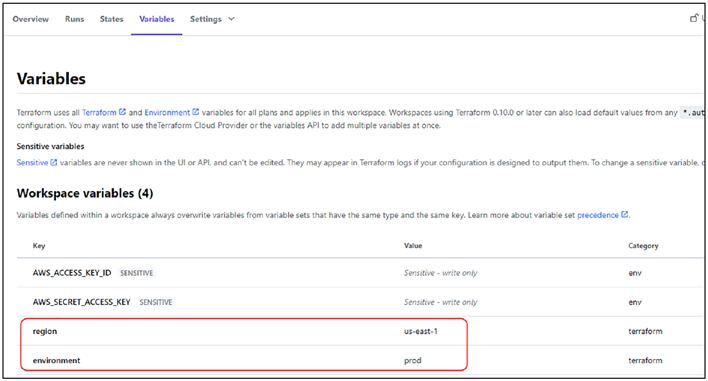The image size is (708, 381).
Task: Click the Variables page title
Action: [x=51, y=79]
